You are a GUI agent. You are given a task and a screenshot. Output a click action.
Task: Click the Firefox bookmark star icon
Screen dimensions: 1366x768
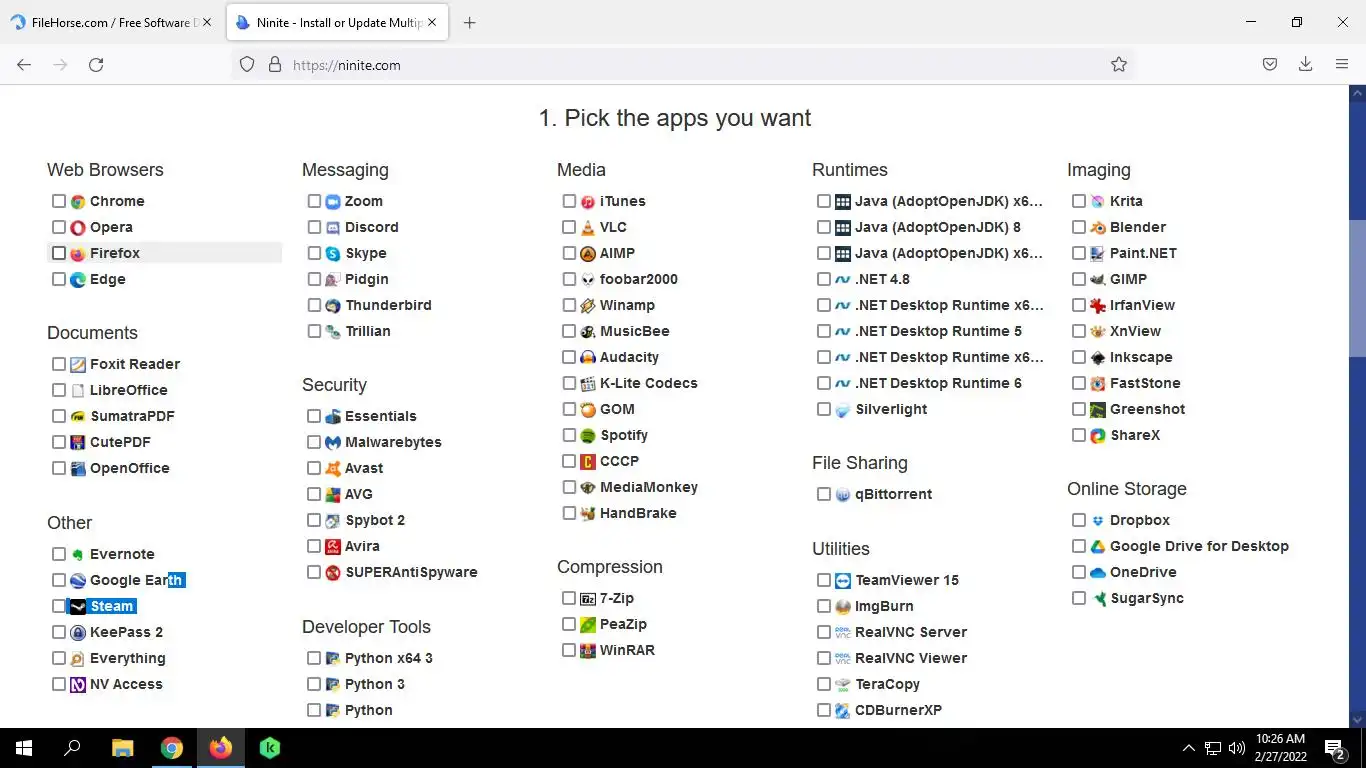[x=1119, y=64]
